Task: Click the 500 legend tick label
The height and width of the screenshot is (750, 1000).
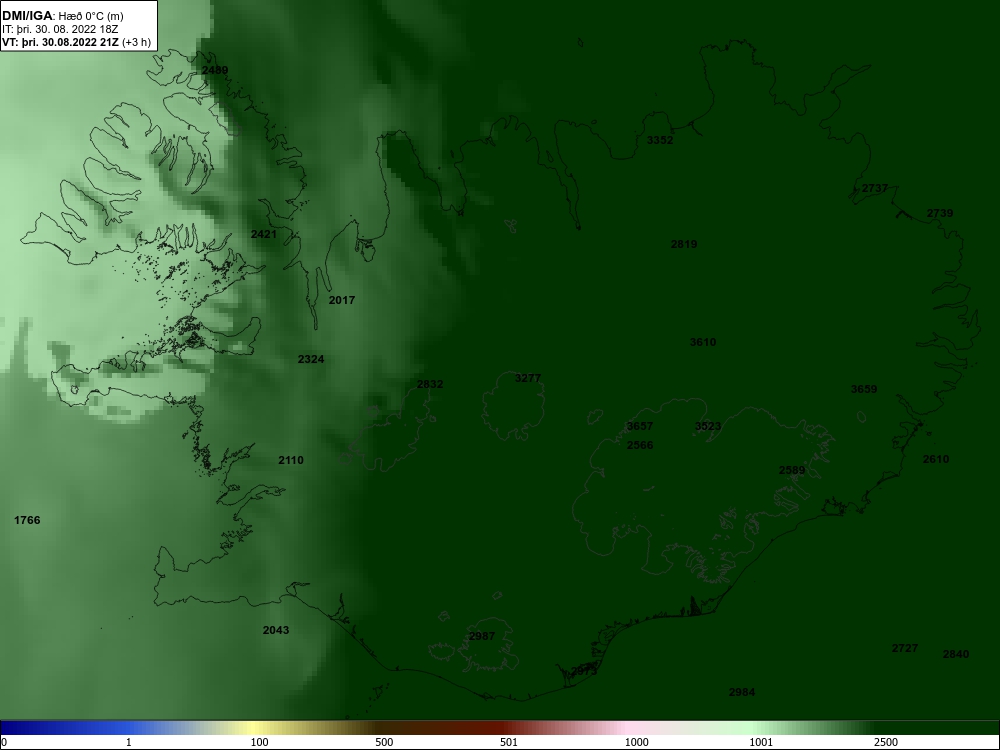Action: coord(385,742)
